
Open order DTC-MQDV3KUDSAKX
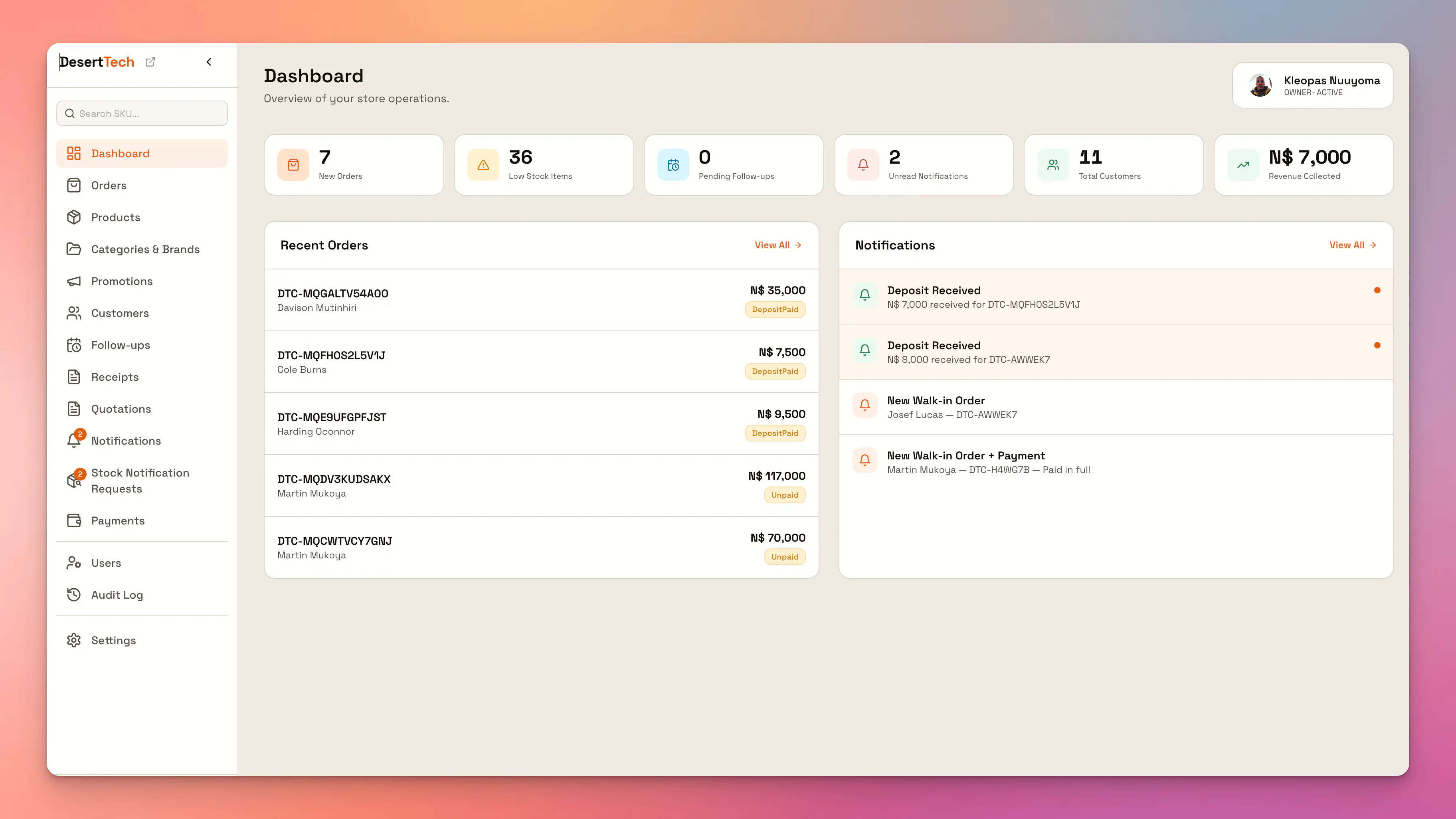pos(542,485)
